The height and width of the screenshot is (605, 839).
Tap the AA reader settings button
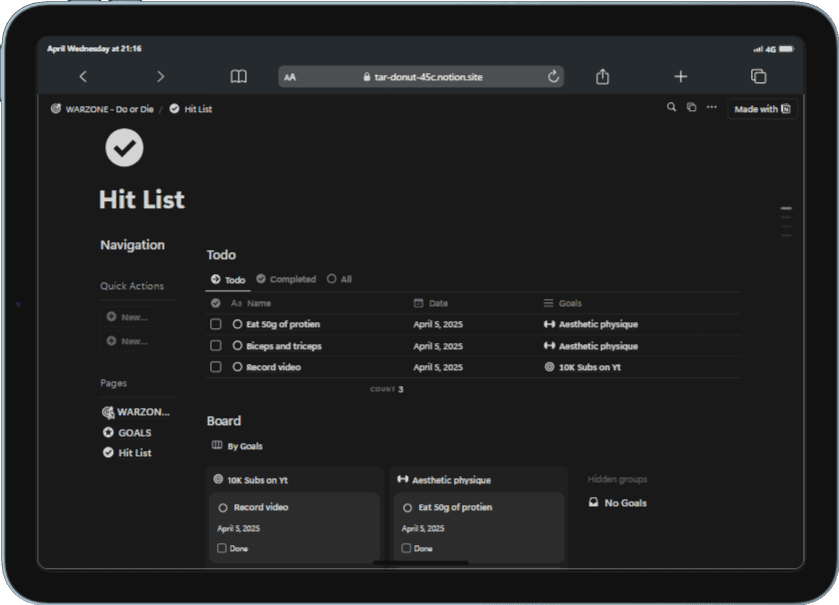click(290, 77)
